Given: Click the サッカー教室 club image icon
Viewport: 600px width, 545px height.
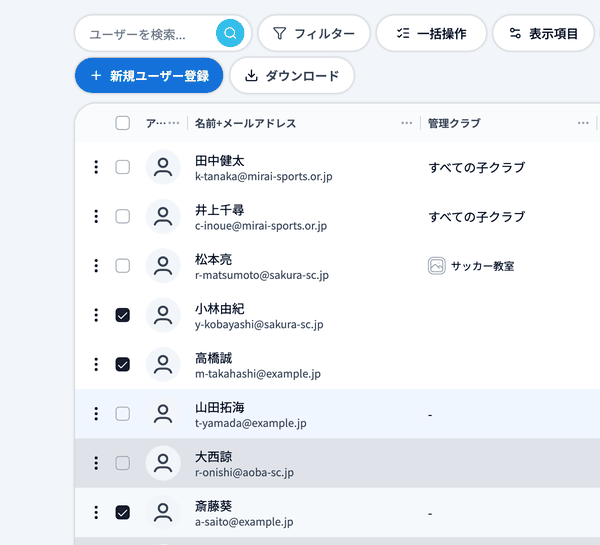Looking at the screenshot, I should (x=437, y=266).
